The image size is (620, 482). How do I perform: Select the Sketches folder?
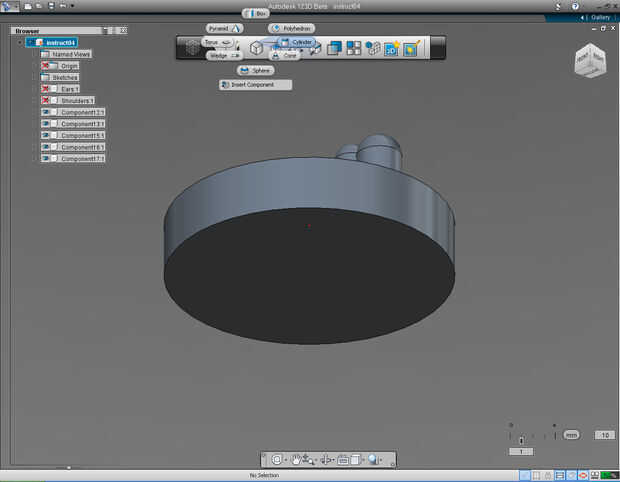pyautogui.click(x=60, y=77)
